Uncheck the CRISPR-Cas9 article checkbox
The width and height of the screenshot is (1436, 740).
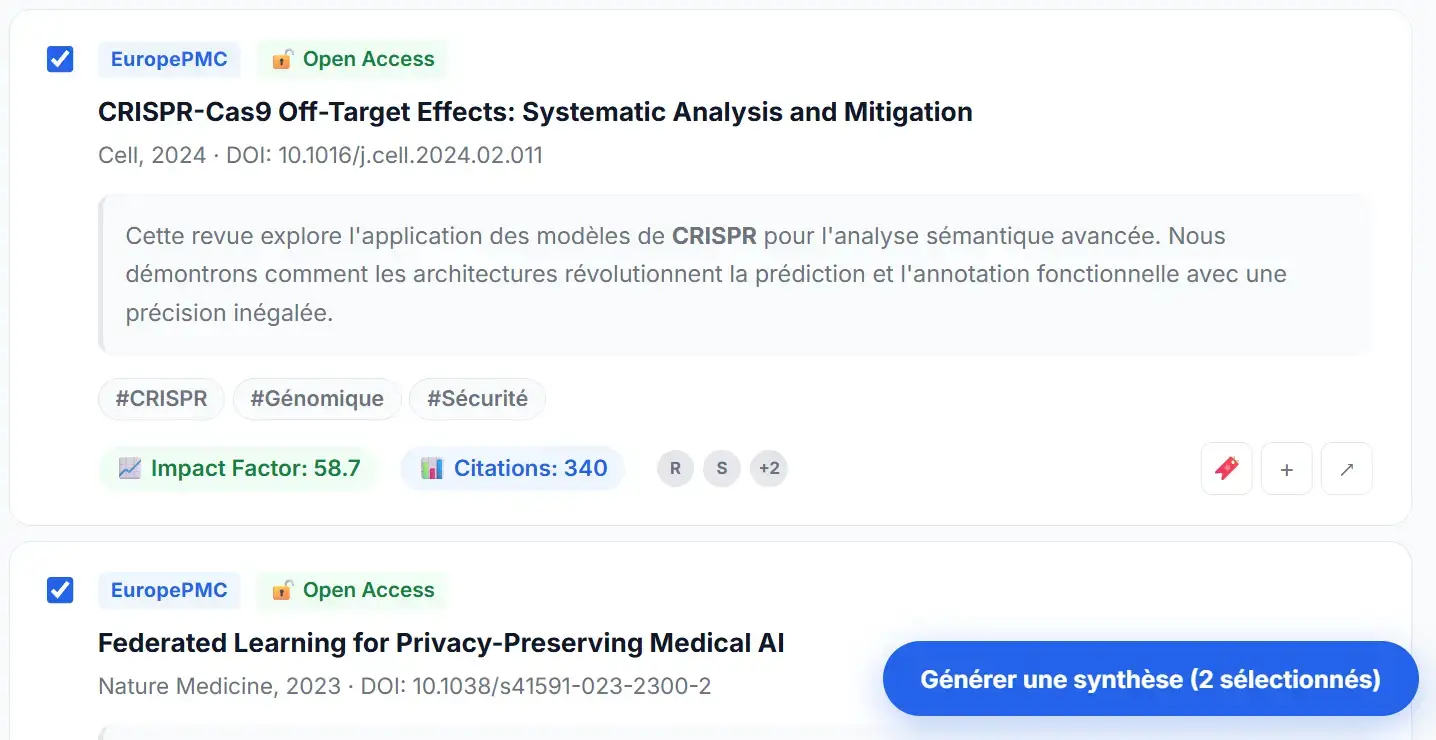(x=60, y=60)
